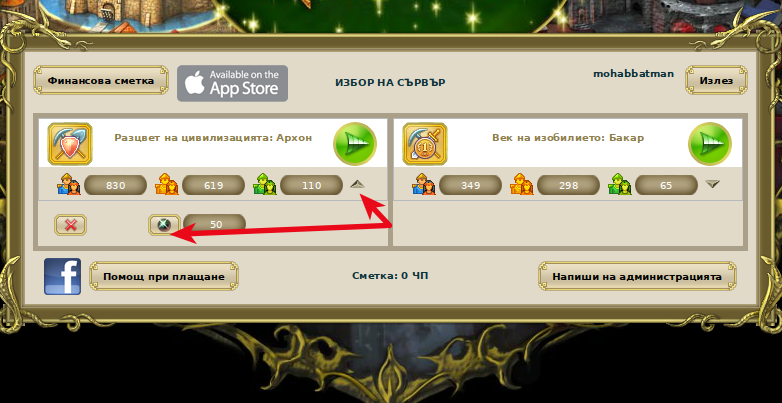Open the Финансова сметка button

[x=101, y=80]
